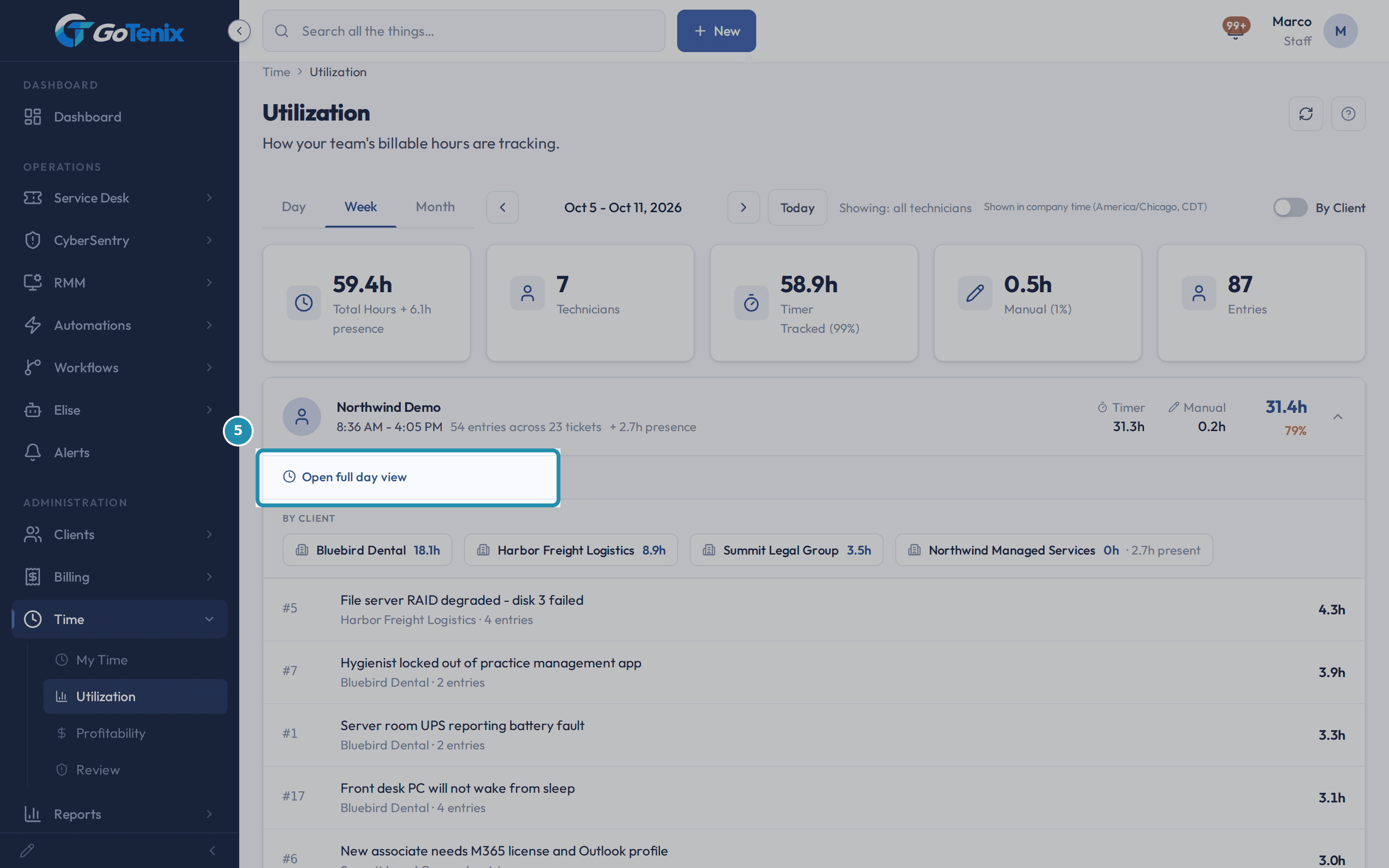
Task: Expand the RMM section
Action: [x=120, y=283]
